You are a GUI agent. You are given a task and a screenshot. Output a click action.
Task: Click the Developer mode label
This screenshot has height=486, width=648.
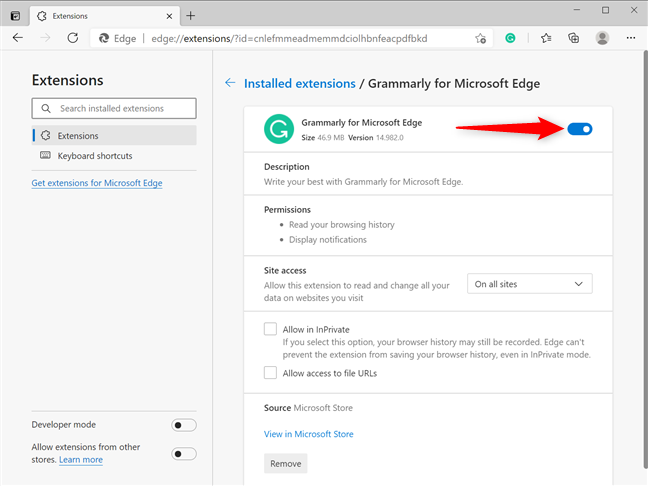pyautogui.click(x=64, y=424)
